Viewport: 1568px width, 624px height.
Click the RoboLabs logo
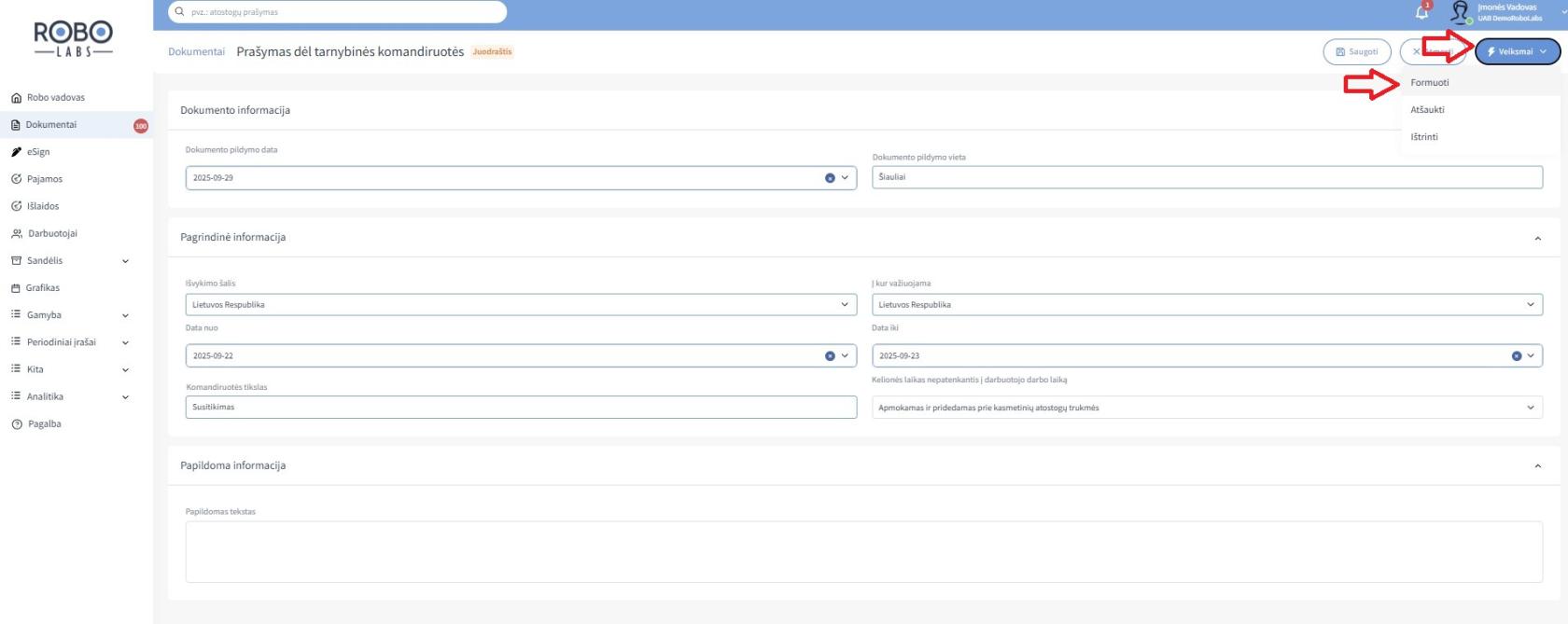74,40
